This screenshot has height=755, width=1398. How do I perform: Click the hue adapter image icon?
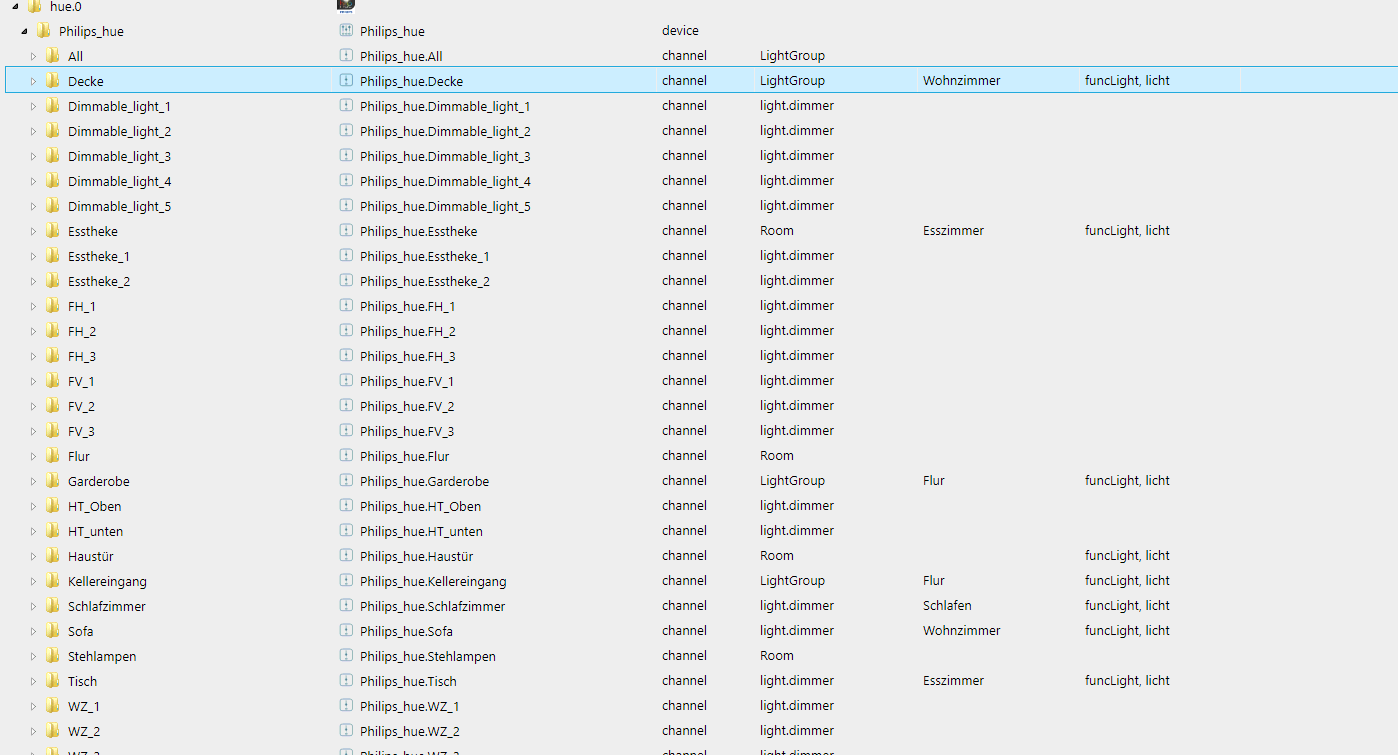click(x=346, y=5)
